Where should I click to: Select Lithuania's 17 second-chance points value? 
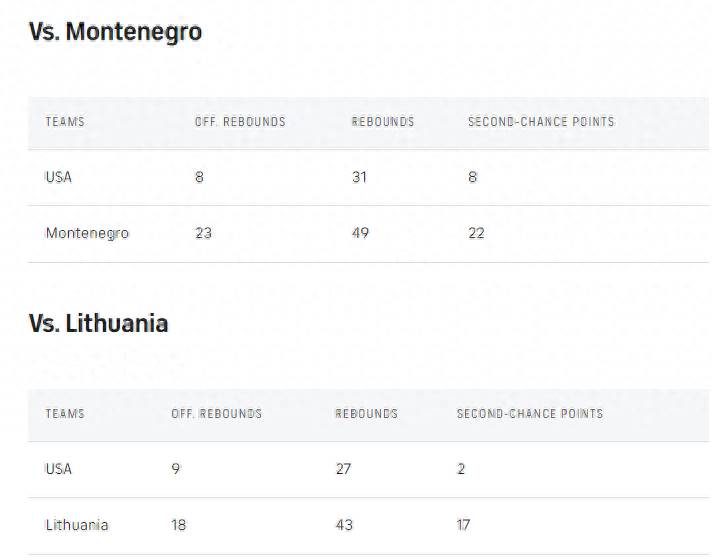(463, 525)
